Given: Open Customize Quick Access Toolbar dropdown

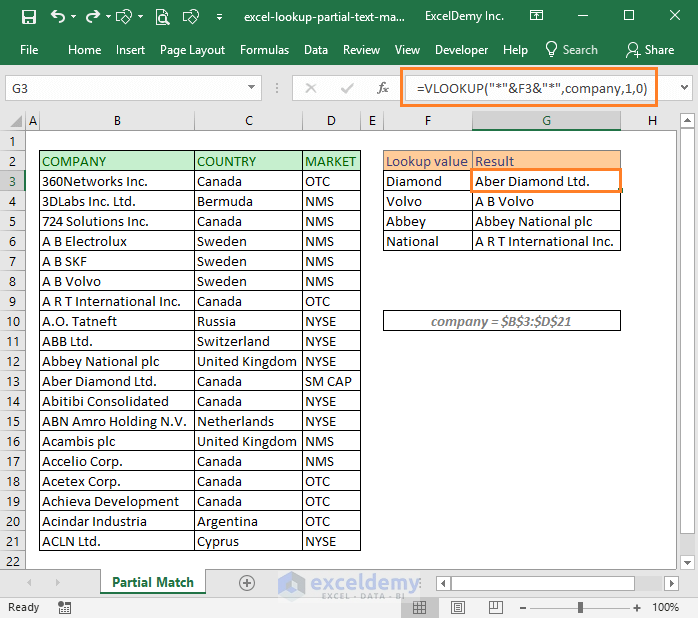Looking at the screenshot, I should pyautogui.click(x=219, y=17).
